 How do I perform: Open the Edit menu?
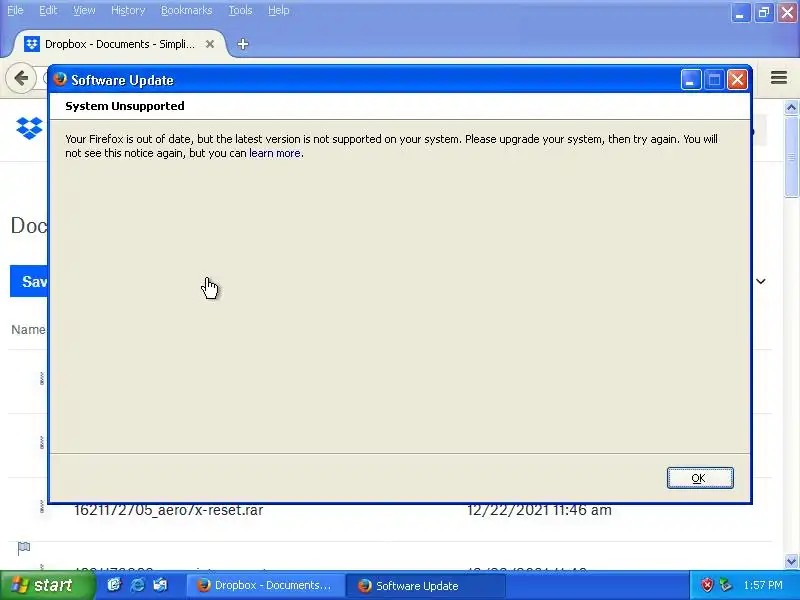[48, 10]
